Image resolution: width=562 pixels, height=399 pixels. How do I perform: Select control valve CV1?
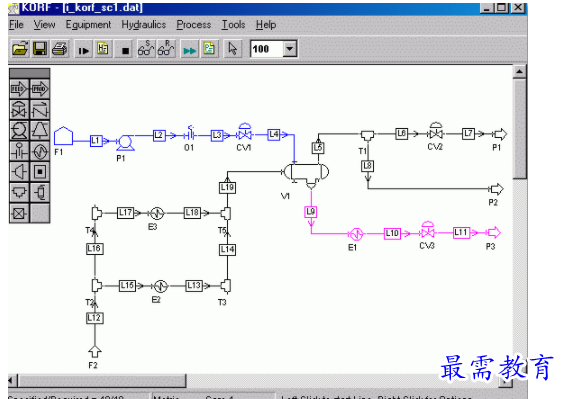coord(245,133)
